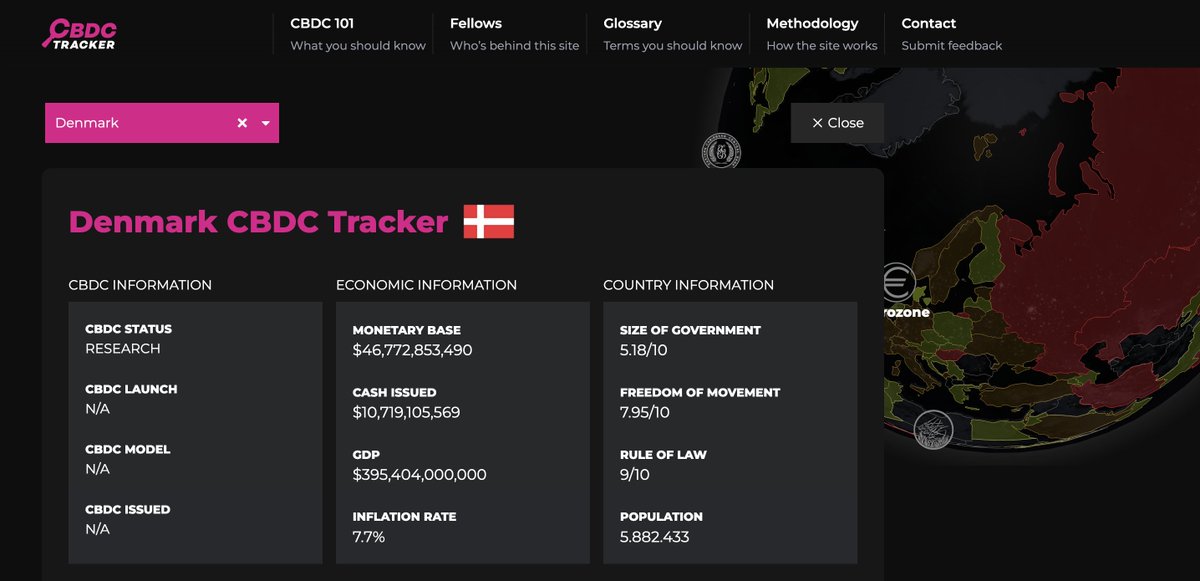This screenshot has width=1200, height=581.
Task: Click the cash issued value $10,719,105,569
Action: click(406, 412)
